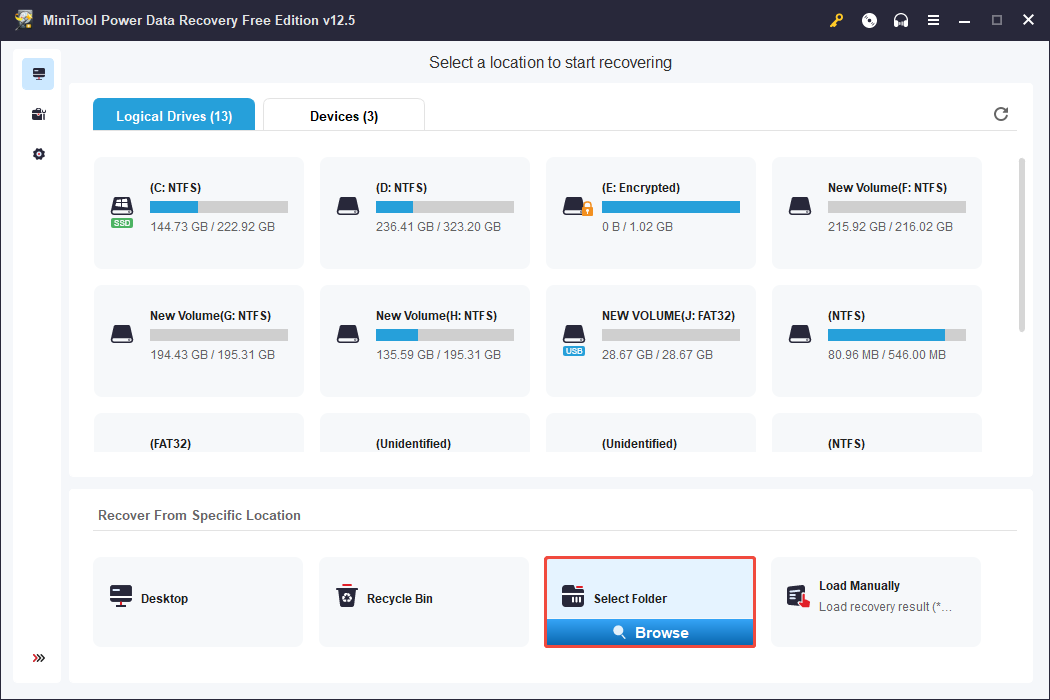
Task: Choose the E: Encrypted drive
Action: tap(651, 212)
